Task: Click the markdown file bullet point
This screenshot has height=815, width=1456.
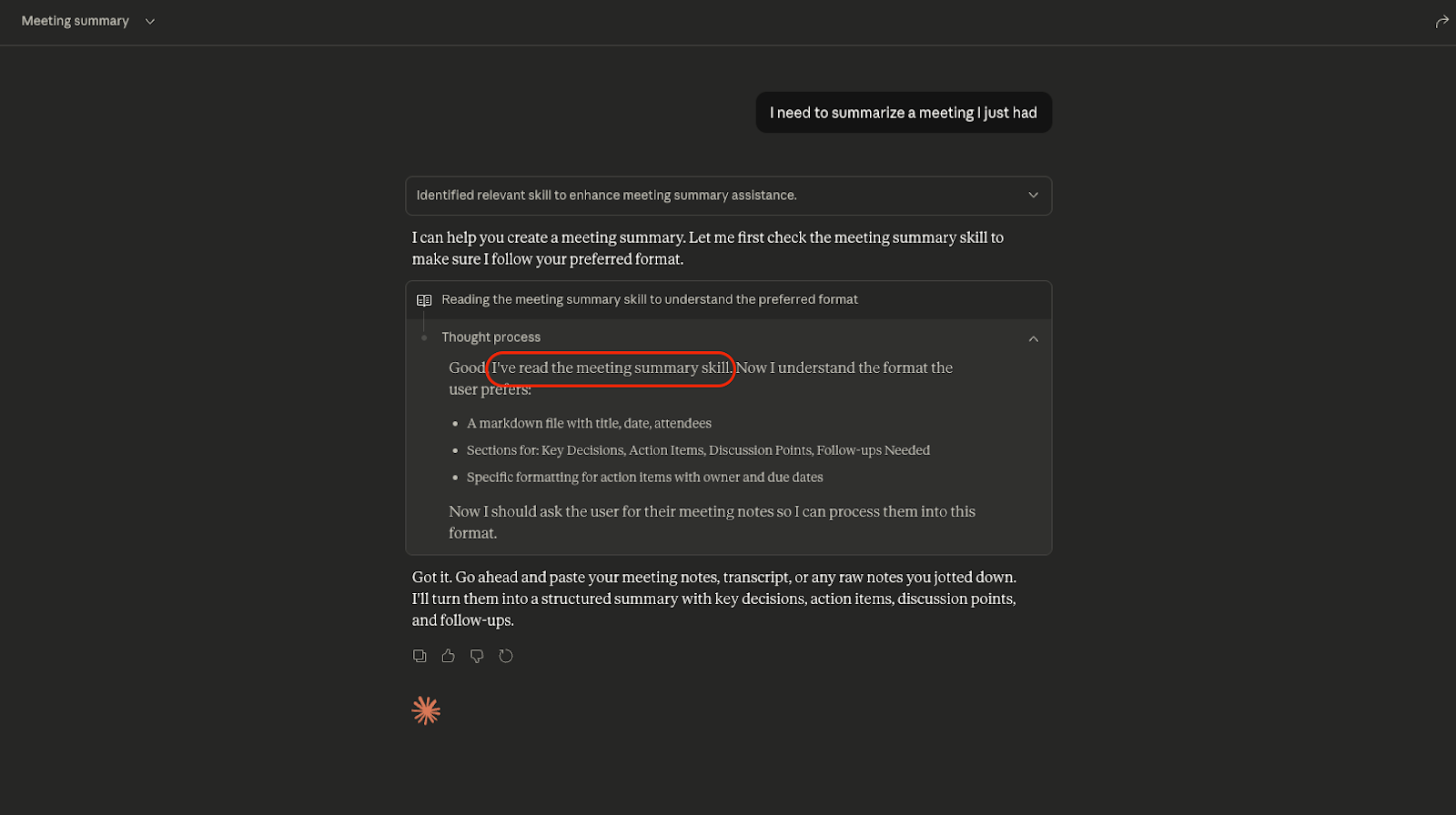Action: coord(589,424)
